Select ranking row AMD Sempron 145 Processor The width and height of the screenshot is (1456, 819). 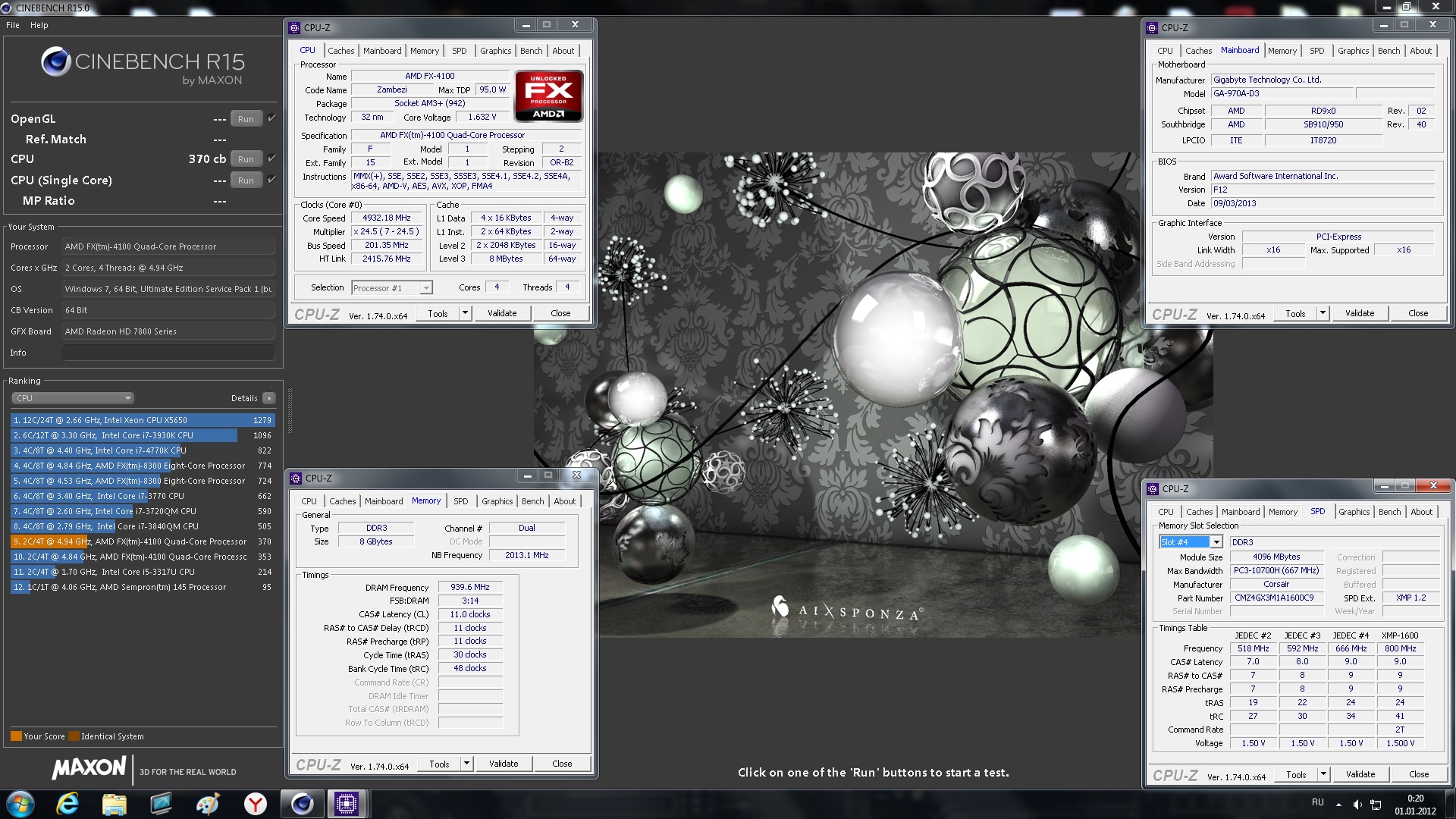(143, 587)
